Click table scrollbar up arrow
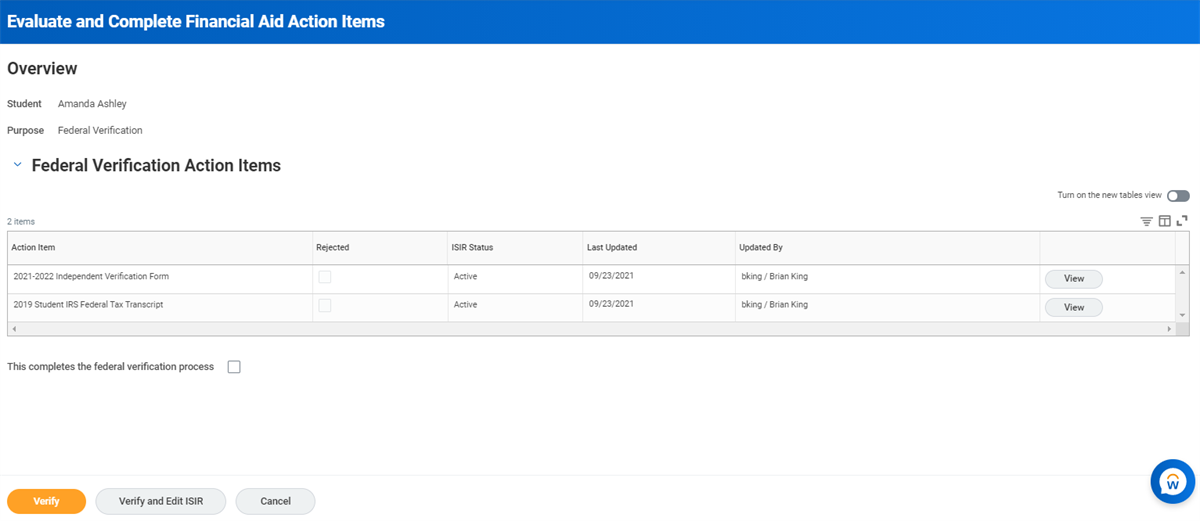The image size is (1200, 521). point(1183,272)
